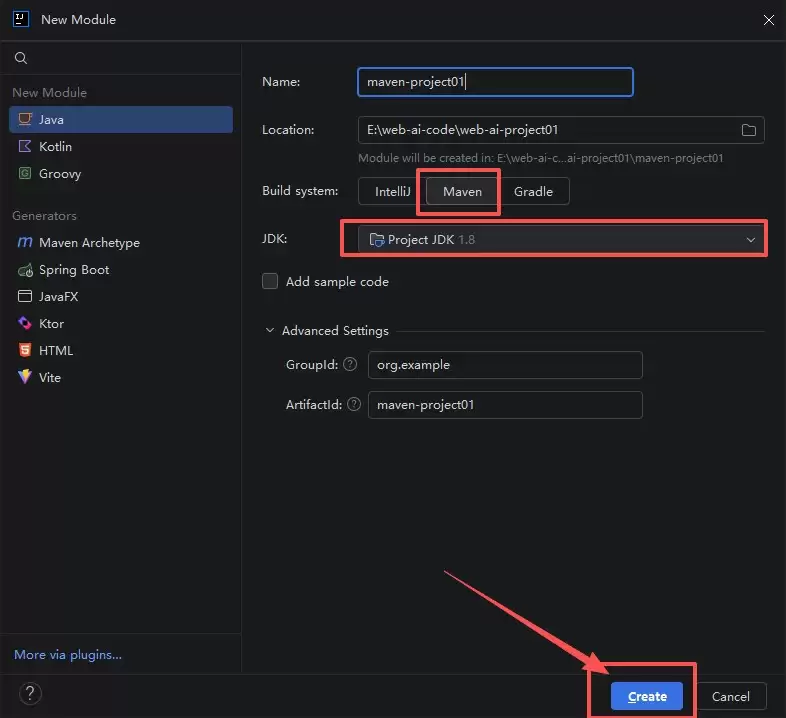Click the Vite lightning icon
This screenshot has height=718, width=786.
pos(25,377)
